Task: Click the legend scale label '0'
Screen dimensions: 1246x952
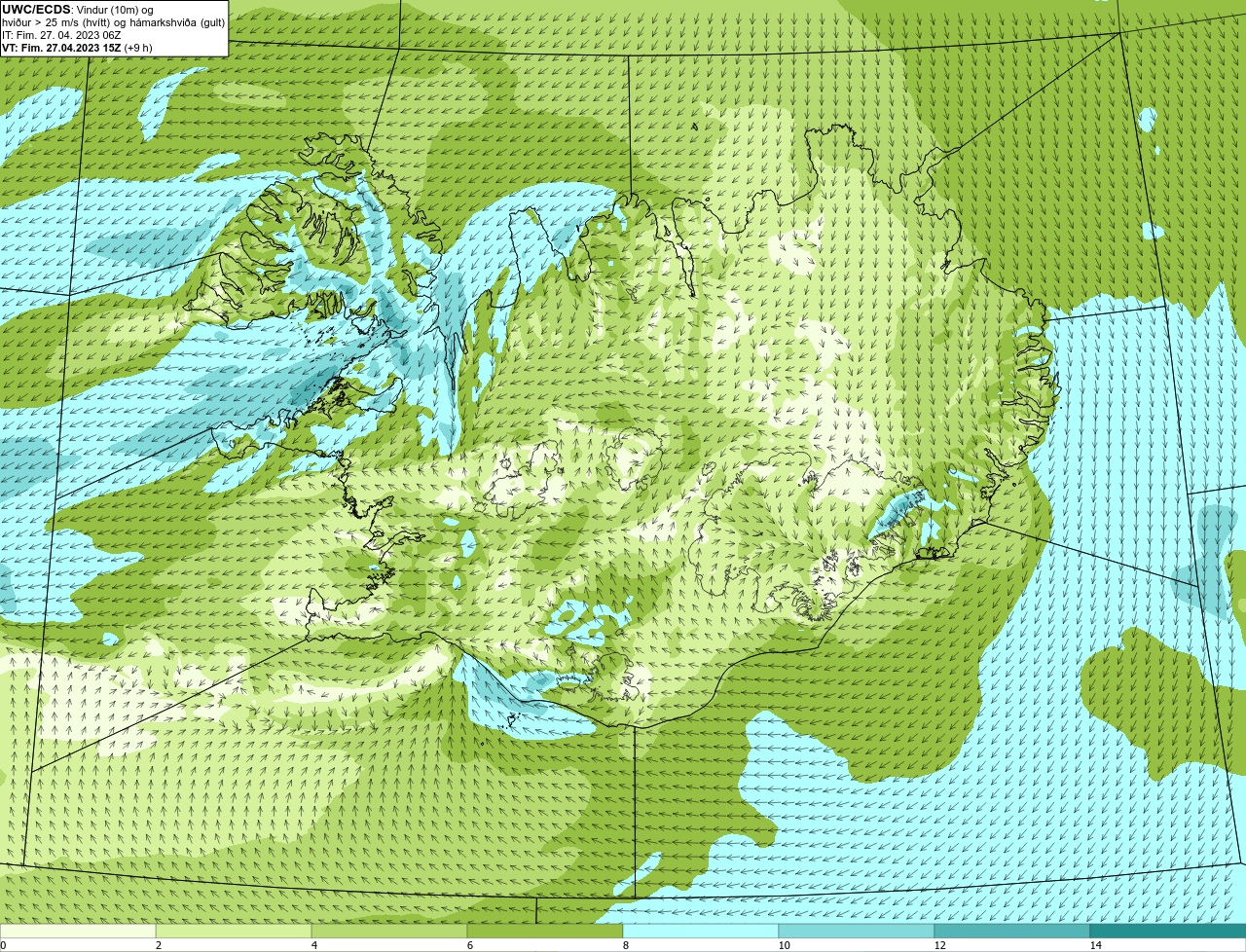Action: (x=3, y=945)
